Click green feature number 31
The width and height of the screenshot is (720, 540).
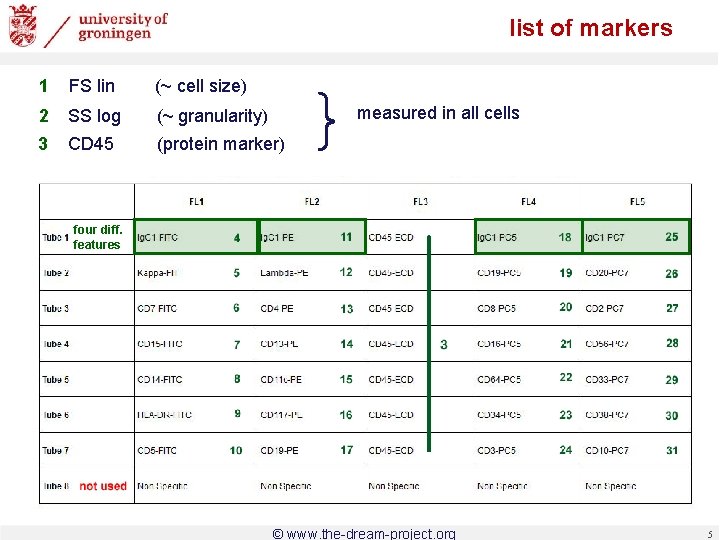pyautogui.click(x=672, y=450)
